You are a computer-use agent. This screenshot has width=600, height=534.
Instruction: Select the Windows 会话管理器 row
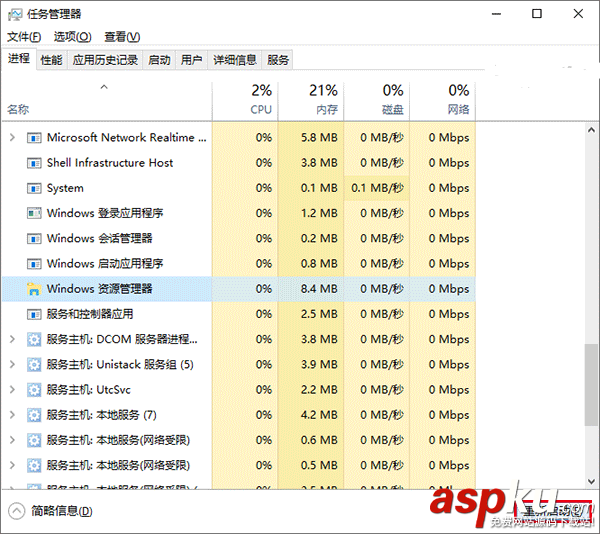pos(239,238)
